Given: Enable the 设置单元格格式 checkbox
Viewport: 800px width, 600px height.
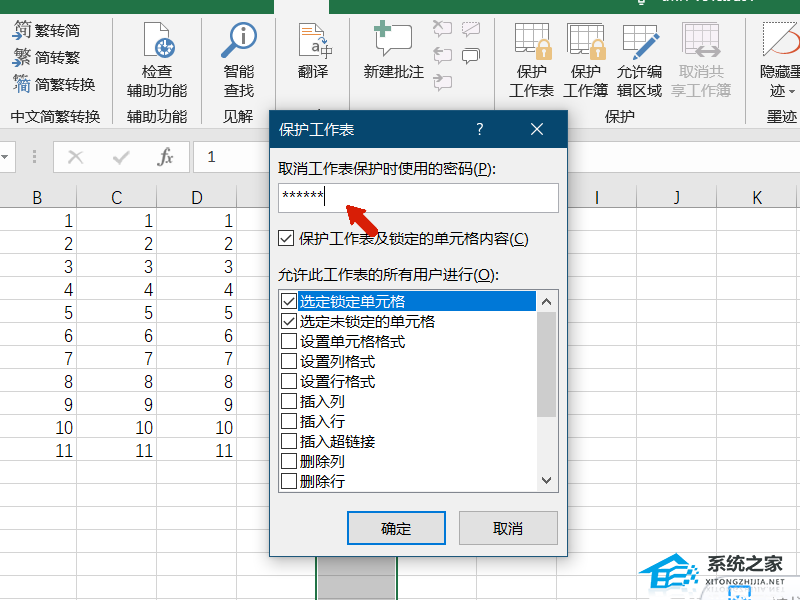Looking at the screenshot, I should click(289, 342).
